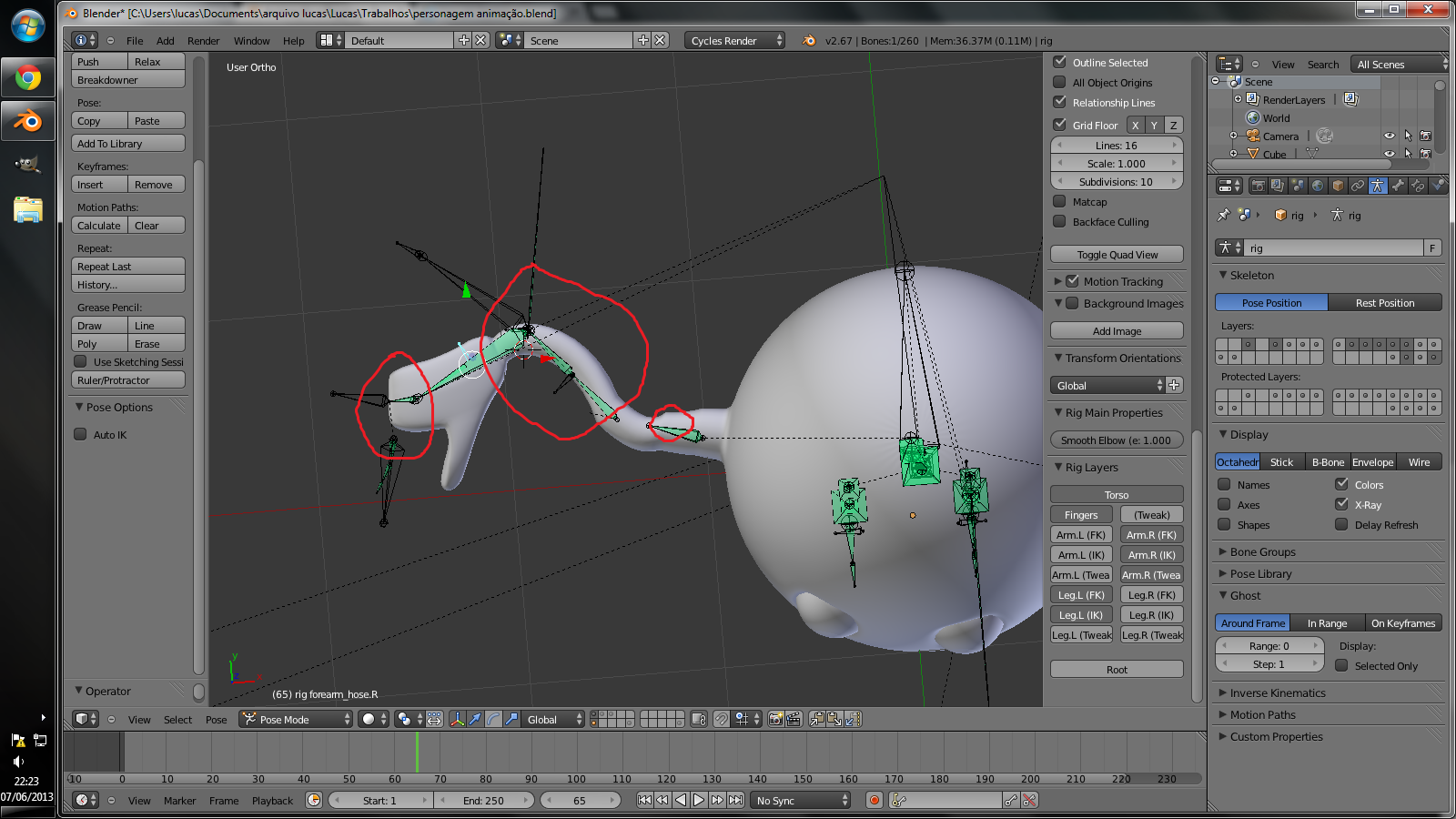Screen dimensions: 1456x819
Task: Click the Toggle Quad View button
Action: click(1117, 255)
